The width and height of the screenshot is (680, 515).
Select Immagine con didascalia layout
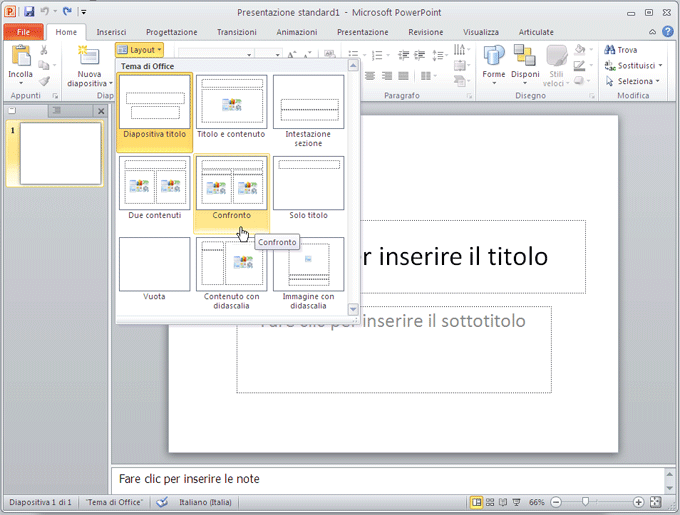coord(308,273)
